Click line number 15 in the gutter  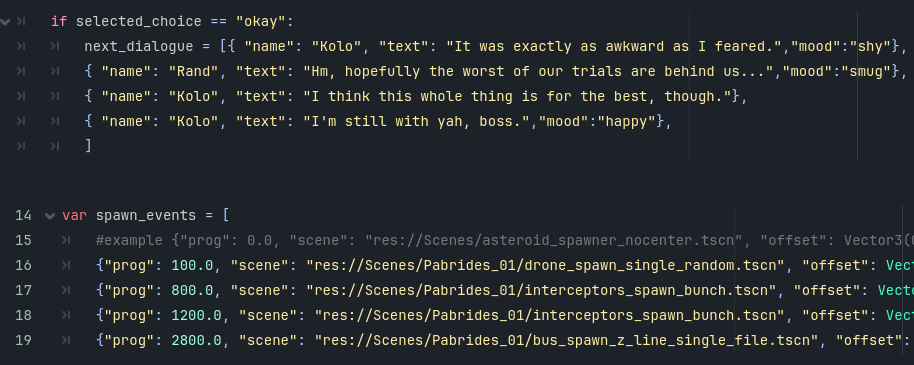click(23, 240)
